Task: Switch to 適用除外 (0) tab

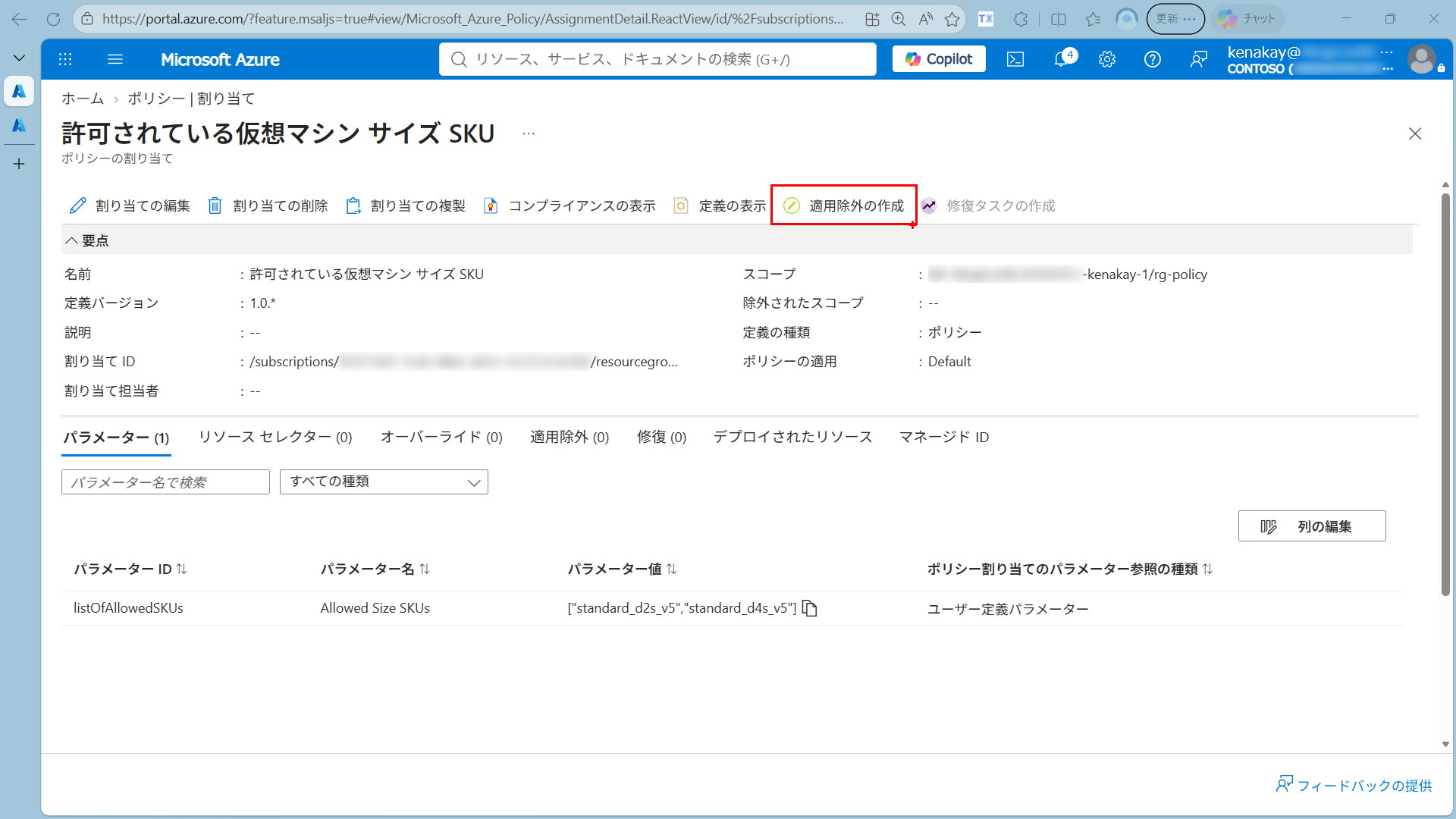Action: (x=570, y=437)
